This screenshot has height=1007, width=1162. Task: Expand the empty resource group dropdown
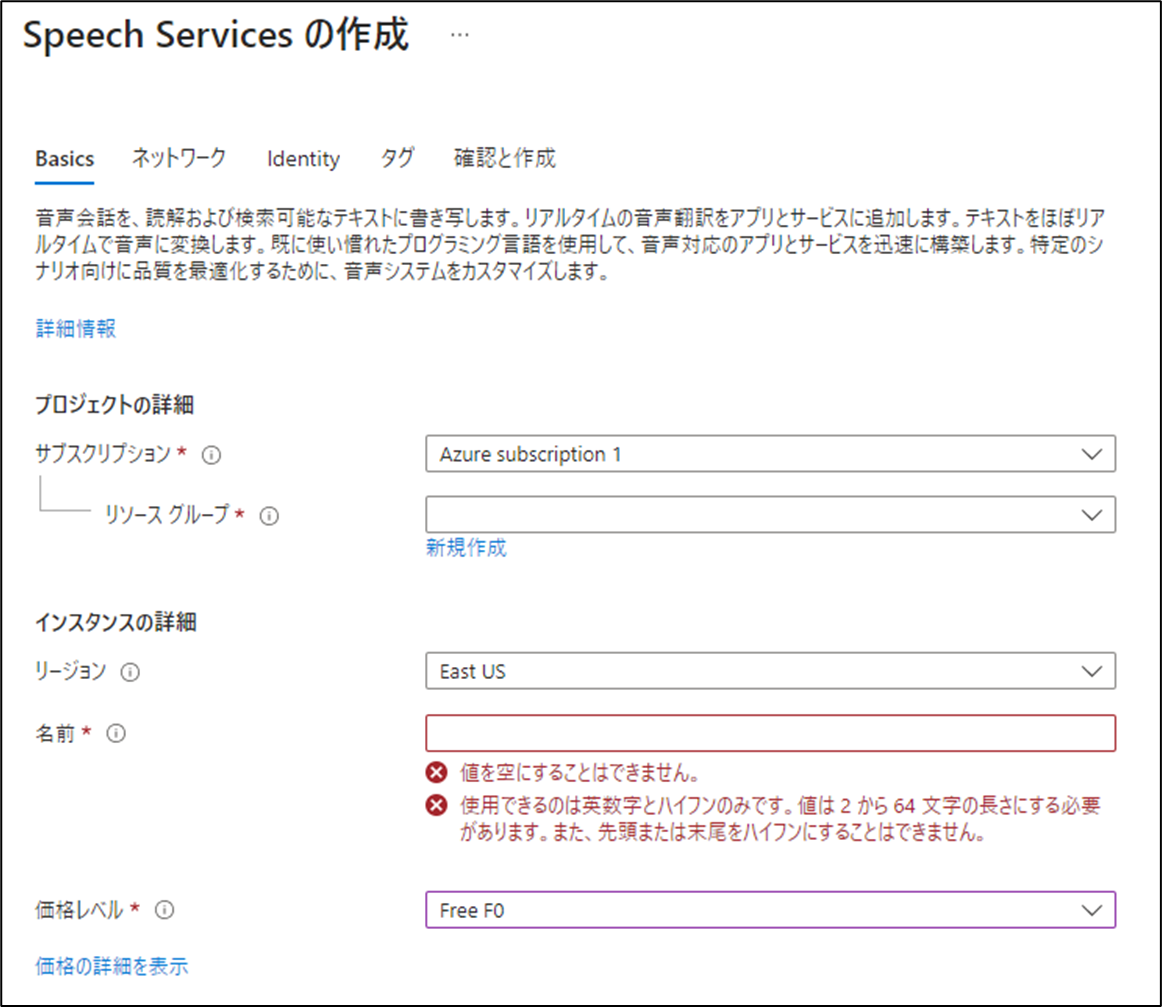click(x=770, y=514)
